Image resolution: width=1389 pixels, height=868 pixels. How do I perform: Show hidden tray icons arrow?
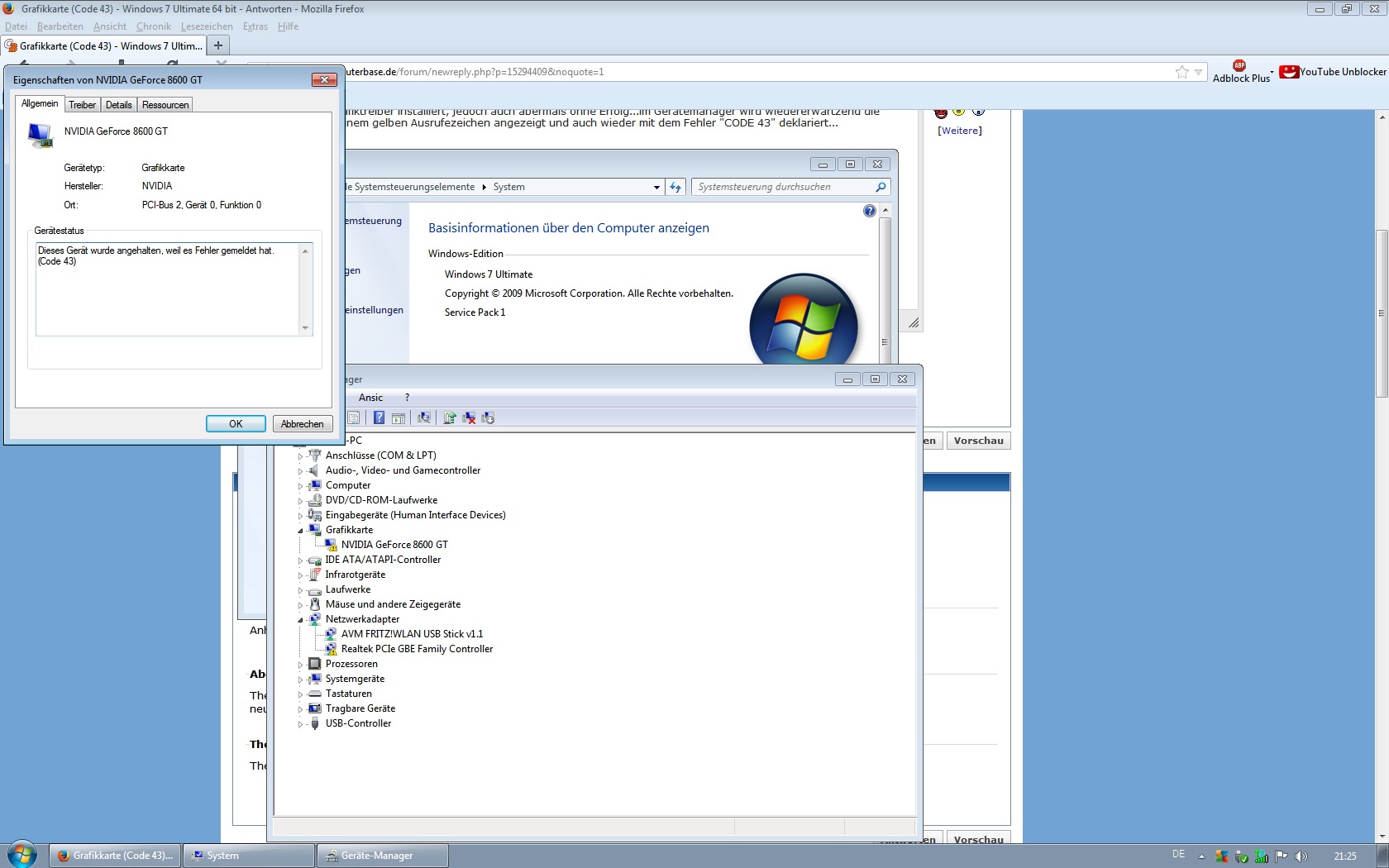point(1201,856)
